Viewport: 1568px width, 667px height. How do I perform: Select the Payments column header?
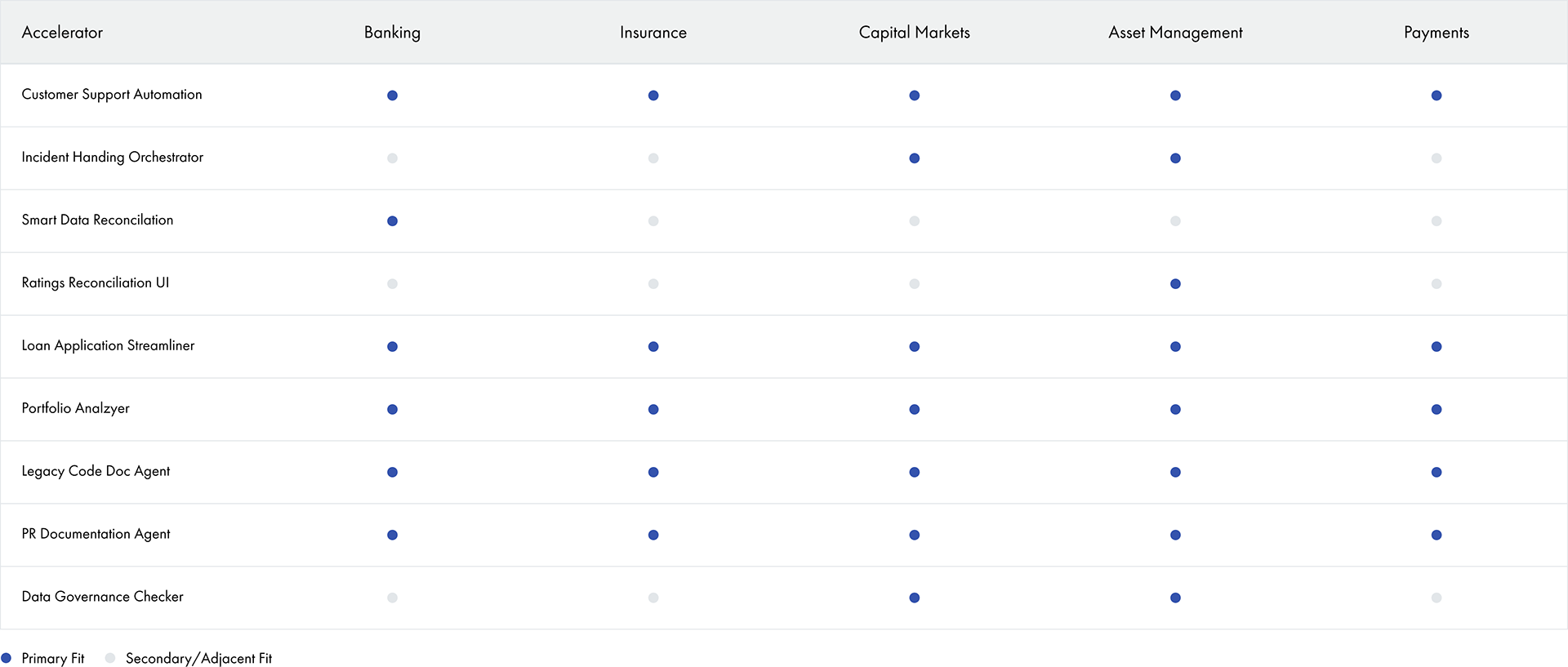1436,33
